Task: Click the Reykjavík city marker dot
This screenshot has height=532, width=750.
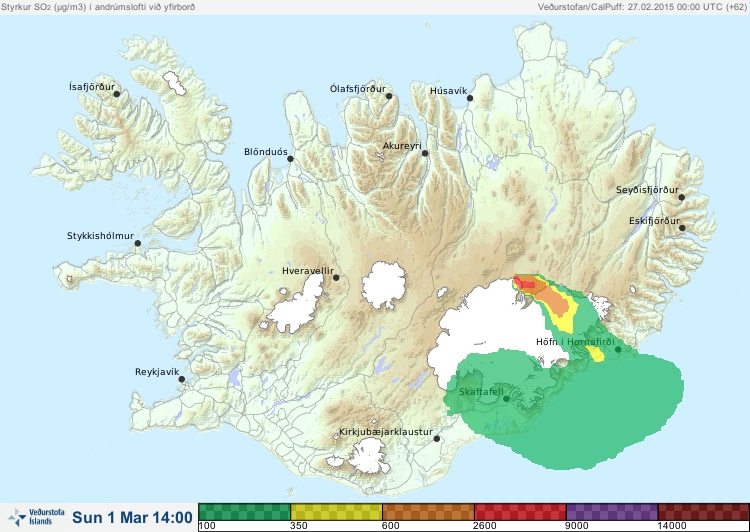Action: click(x=182, y=379)
